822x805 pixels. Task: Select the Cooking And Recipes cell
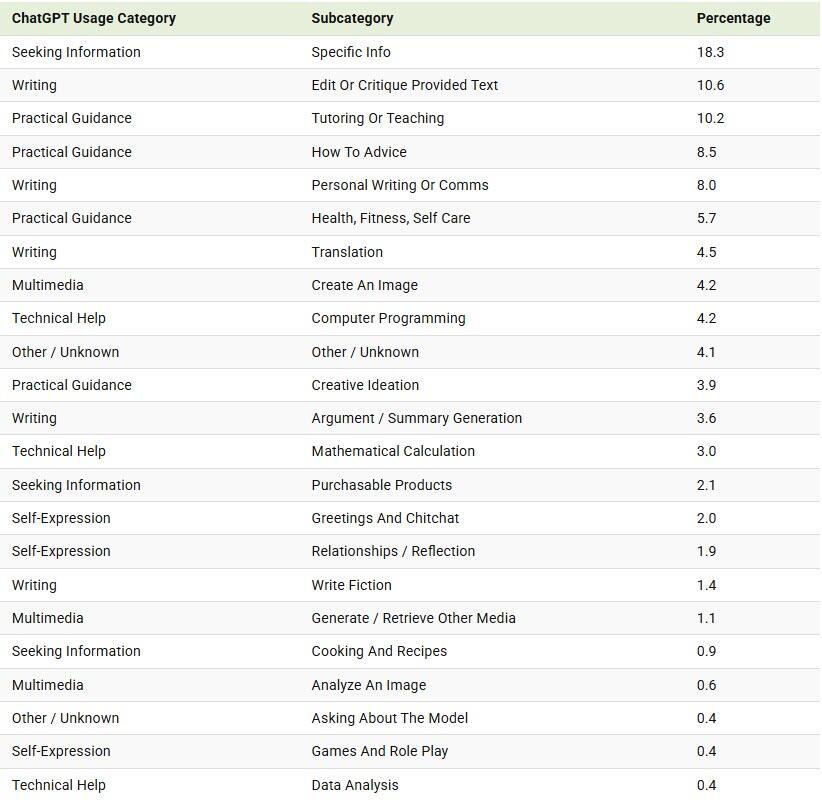tap(379, 651)
